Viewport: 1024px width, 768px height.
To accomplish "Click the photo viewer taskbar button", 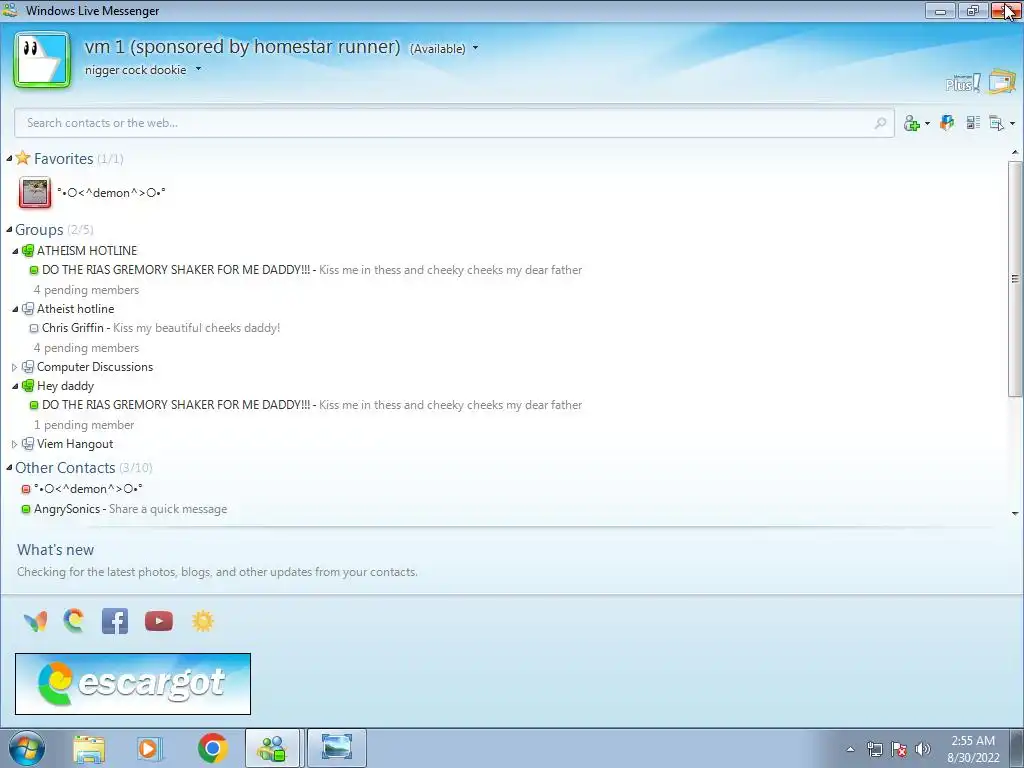I will (336, 748).
